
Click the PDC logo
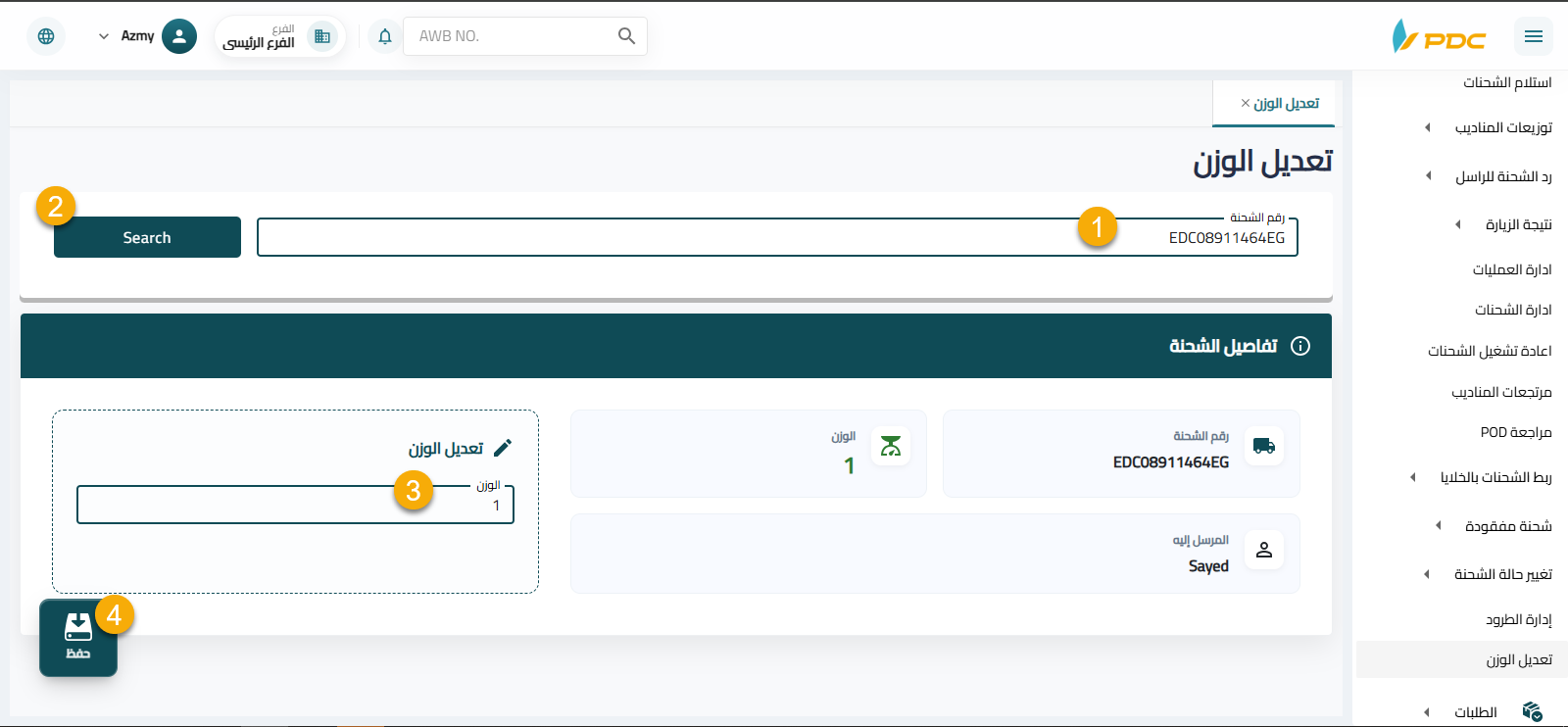(x=1439, y=36)
